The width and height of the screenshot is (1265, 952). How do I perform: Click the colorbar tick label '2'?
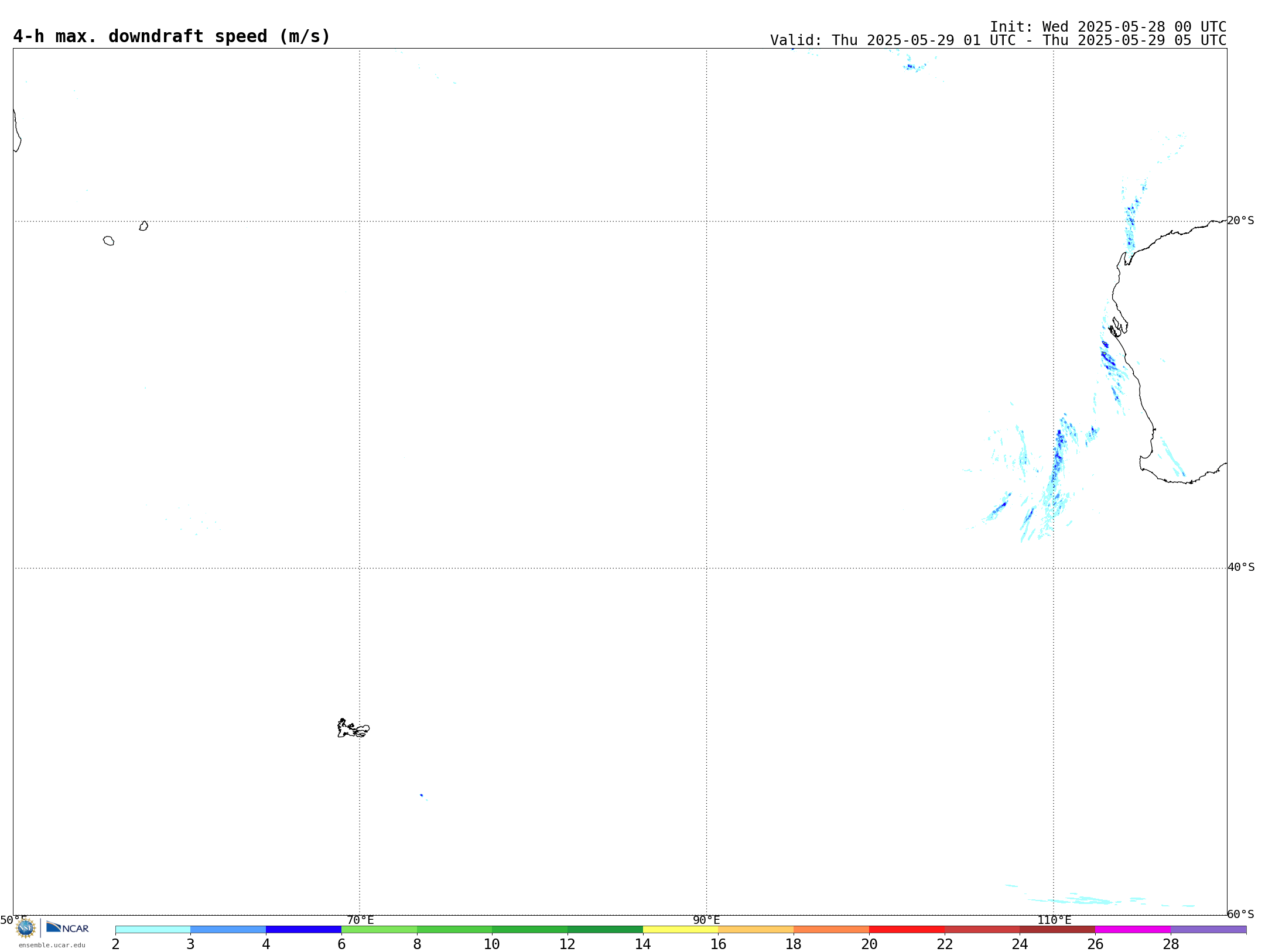click(115, 944)
